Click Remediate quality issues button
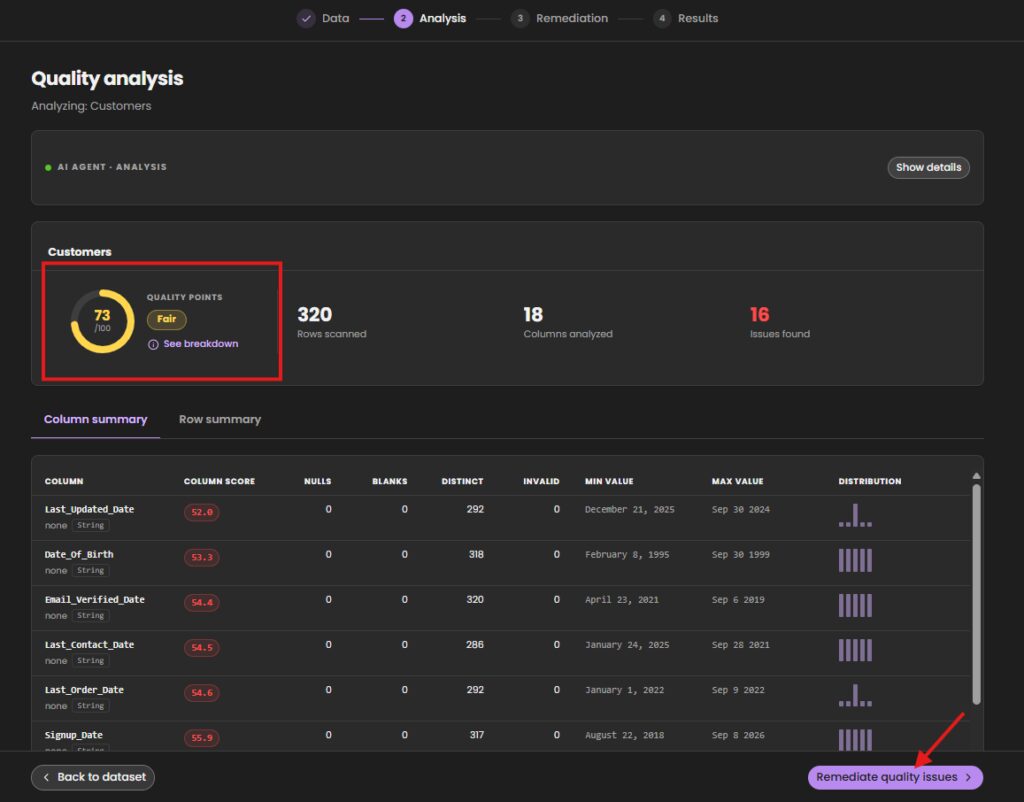 click(x=895, y=777)
